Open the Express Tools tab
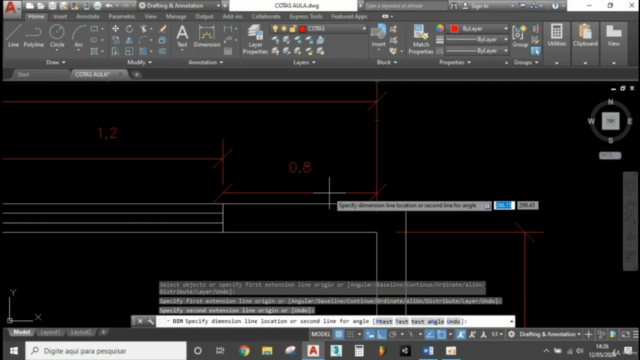The height and width of the screenshot is (360, 640). 306,16
